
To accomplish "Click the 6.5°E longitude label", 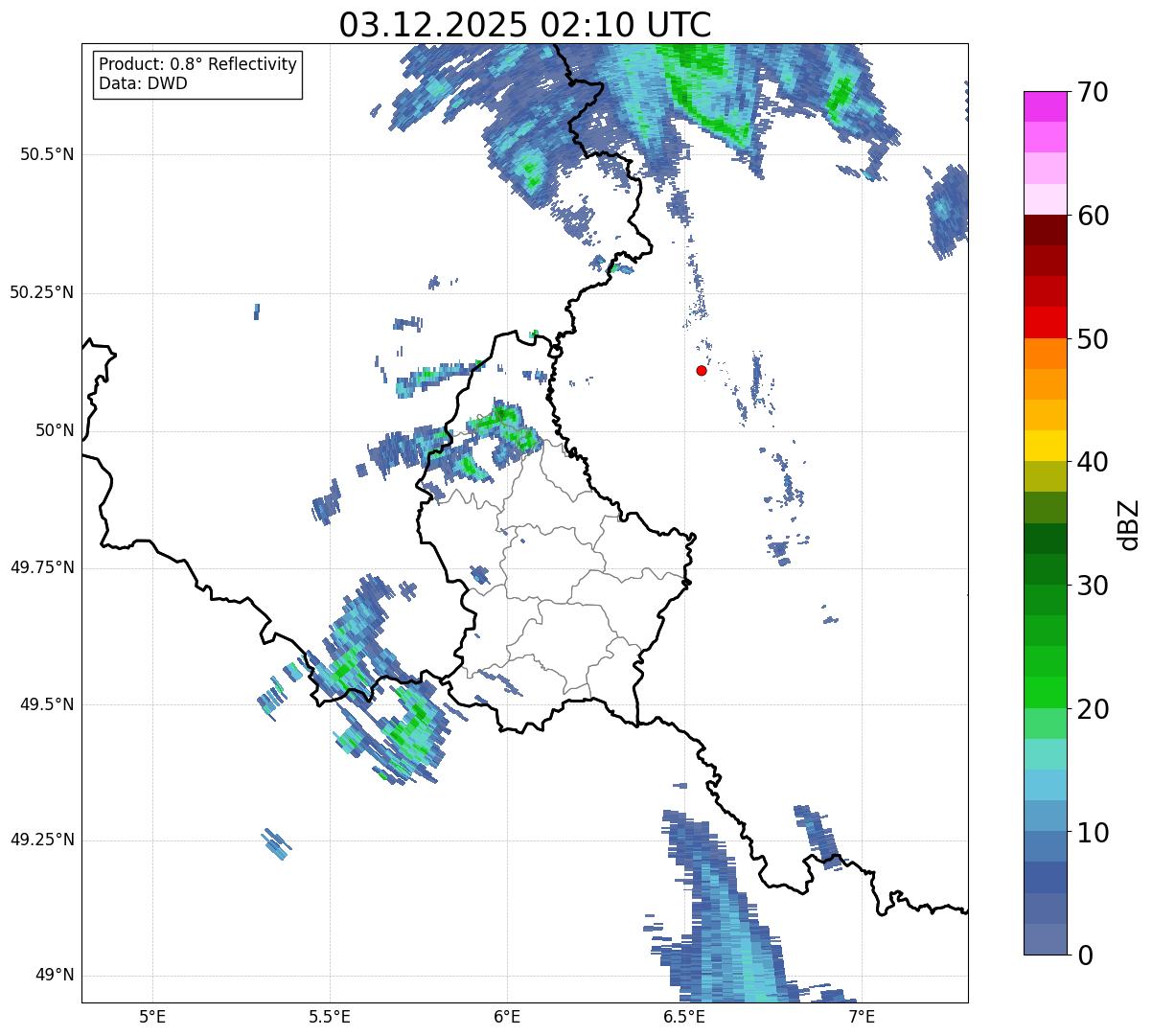I will click(684, 1016).
